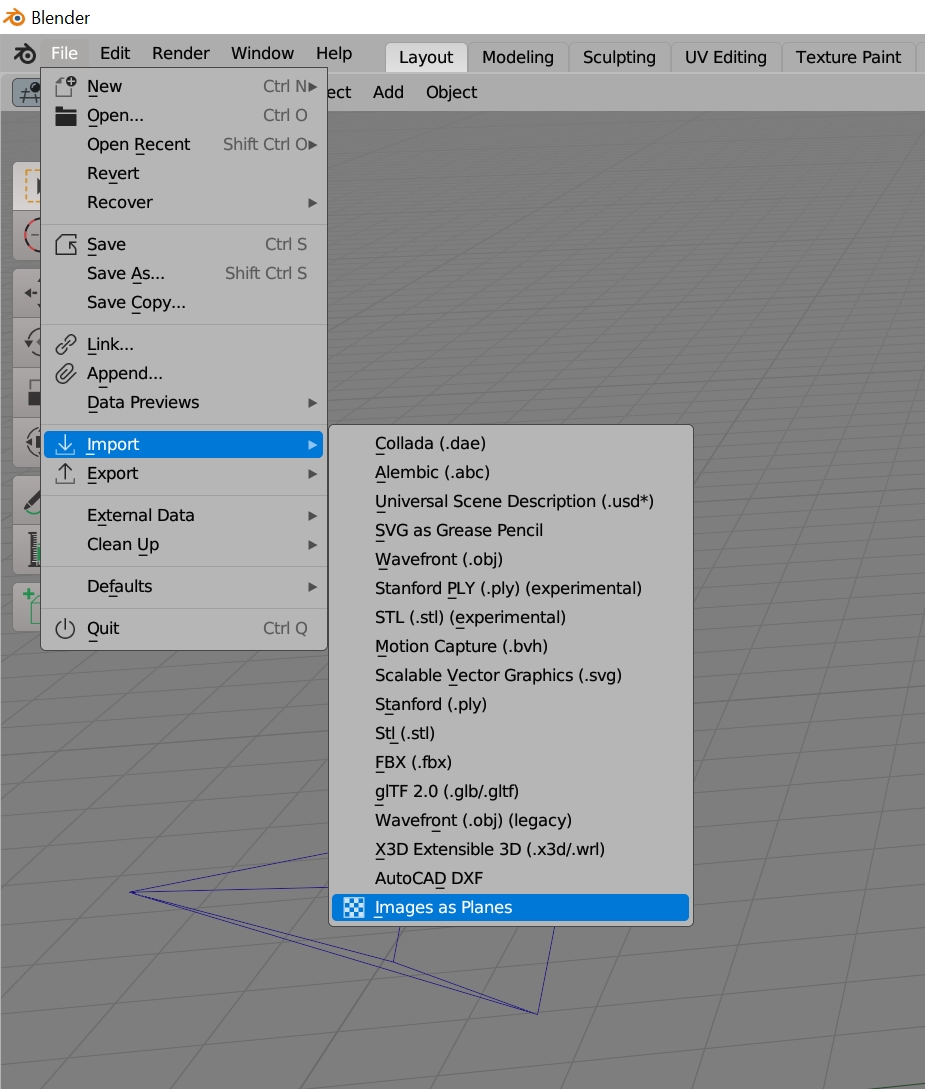Image resolution: width=925 pixels, height=1089 pixels.
Task: Choose Images as Planes import
Action: 510,908
